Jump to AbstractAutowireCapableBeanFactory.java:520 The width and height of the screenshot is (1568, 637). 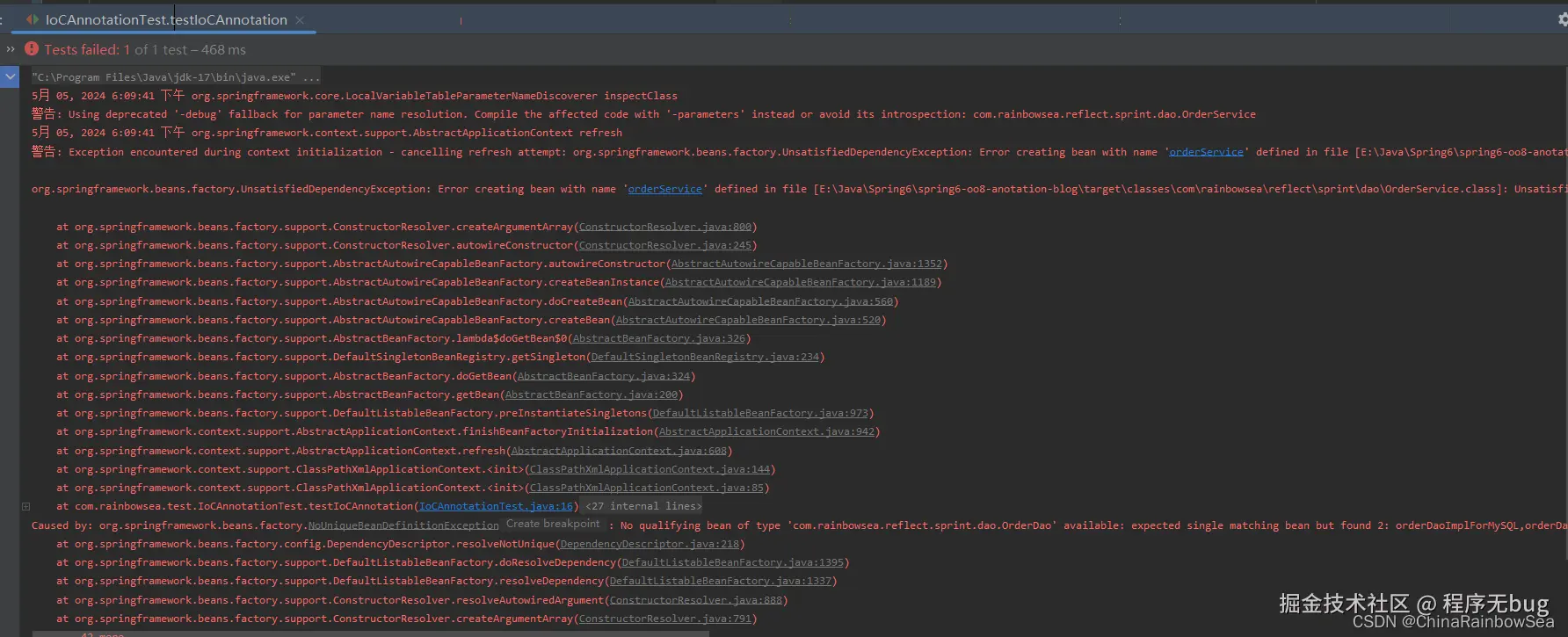(x=748, y=320)
